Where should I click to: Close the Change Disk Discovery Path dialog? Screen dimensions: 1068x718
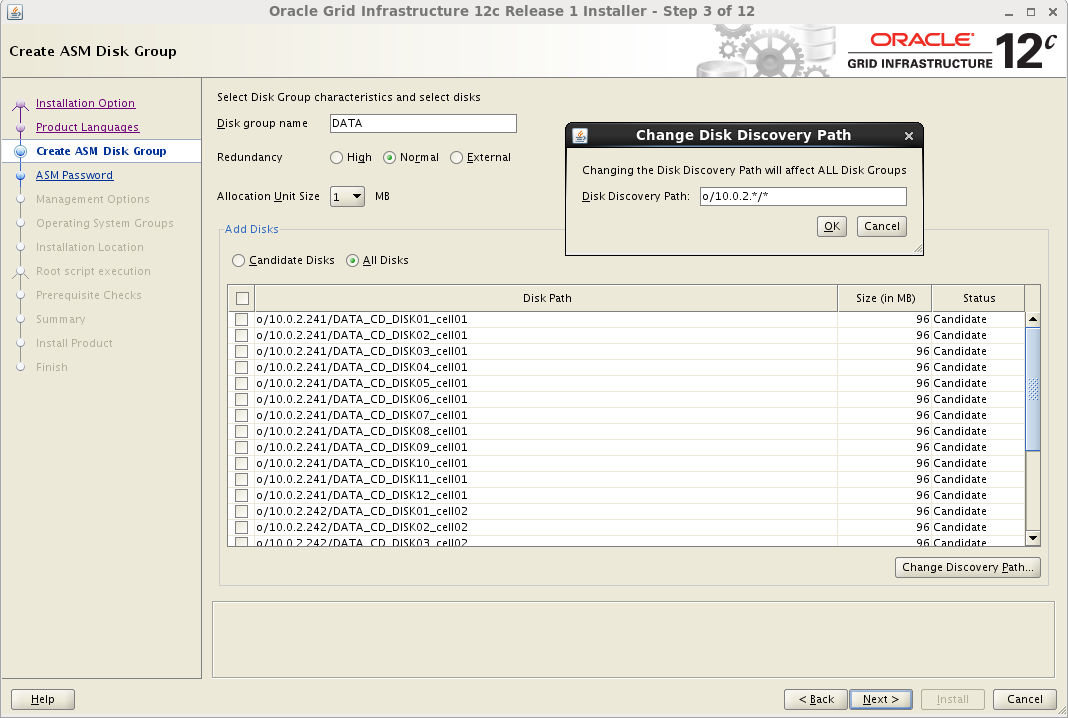[x=909, y=136]
